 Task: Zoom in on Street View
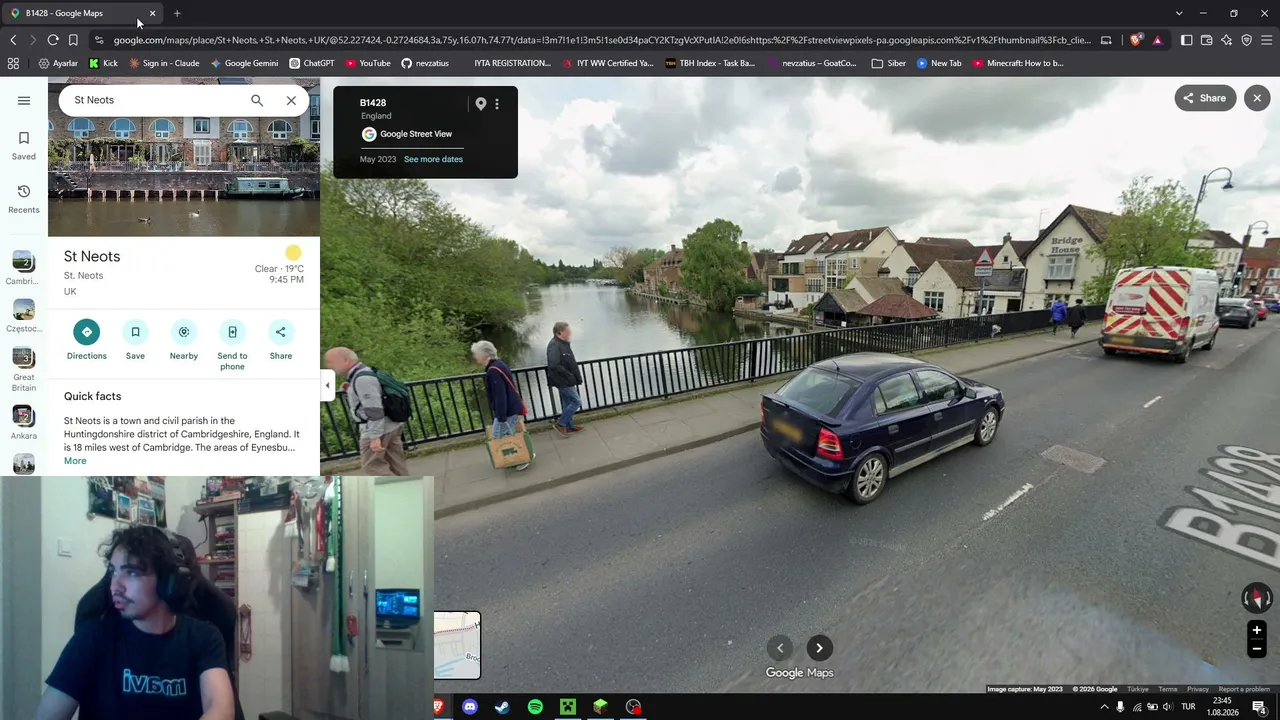[x=1257, y=630]
